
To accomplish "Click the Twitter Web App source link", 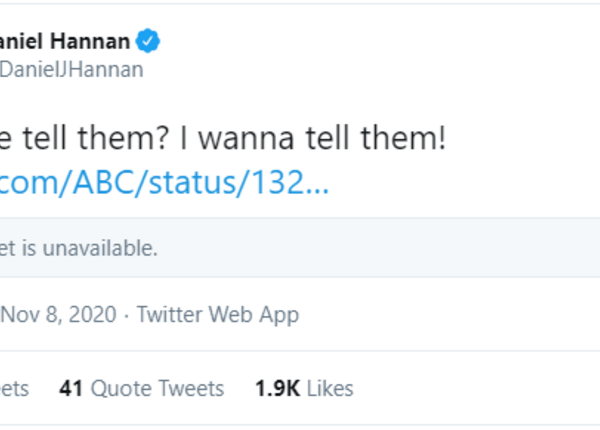I will (218, 314).
